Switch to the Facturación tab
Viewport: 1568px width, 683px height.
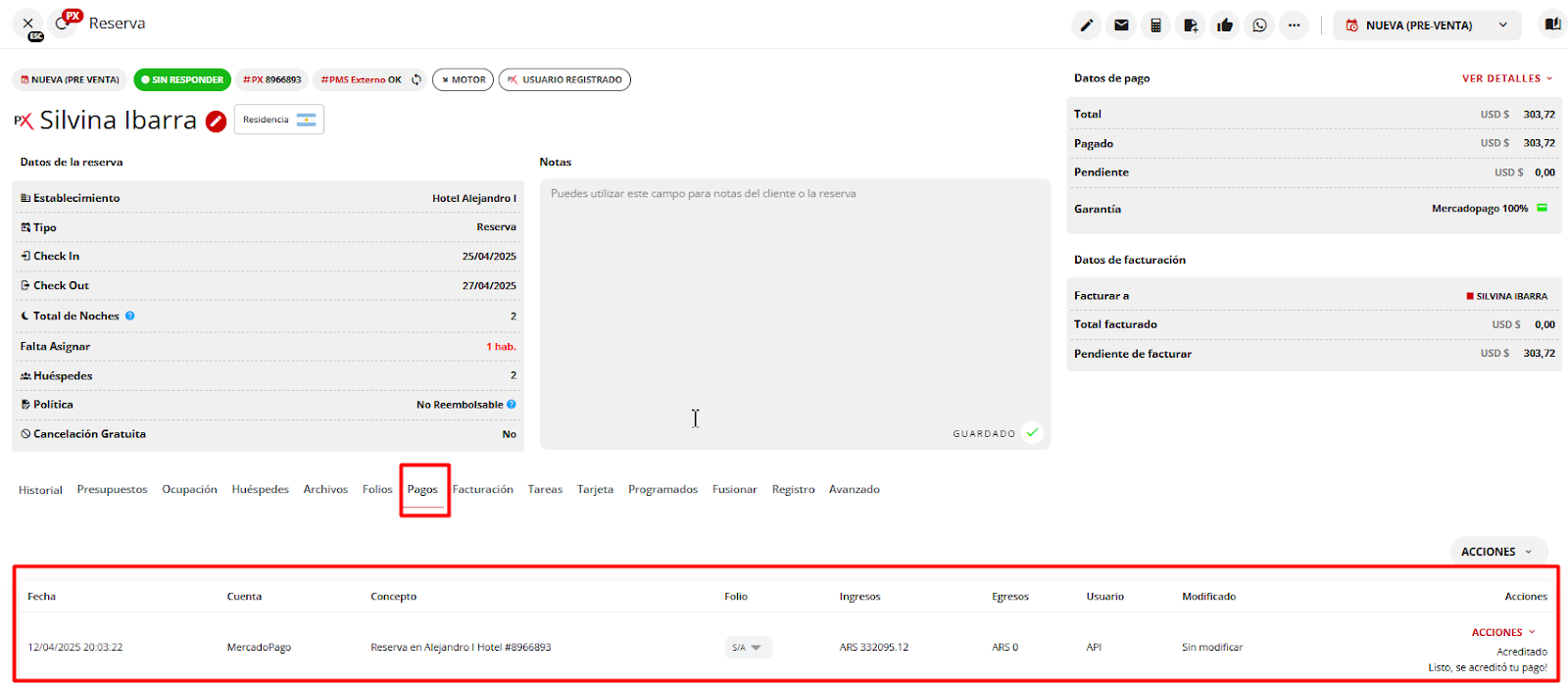pos(482,490)
